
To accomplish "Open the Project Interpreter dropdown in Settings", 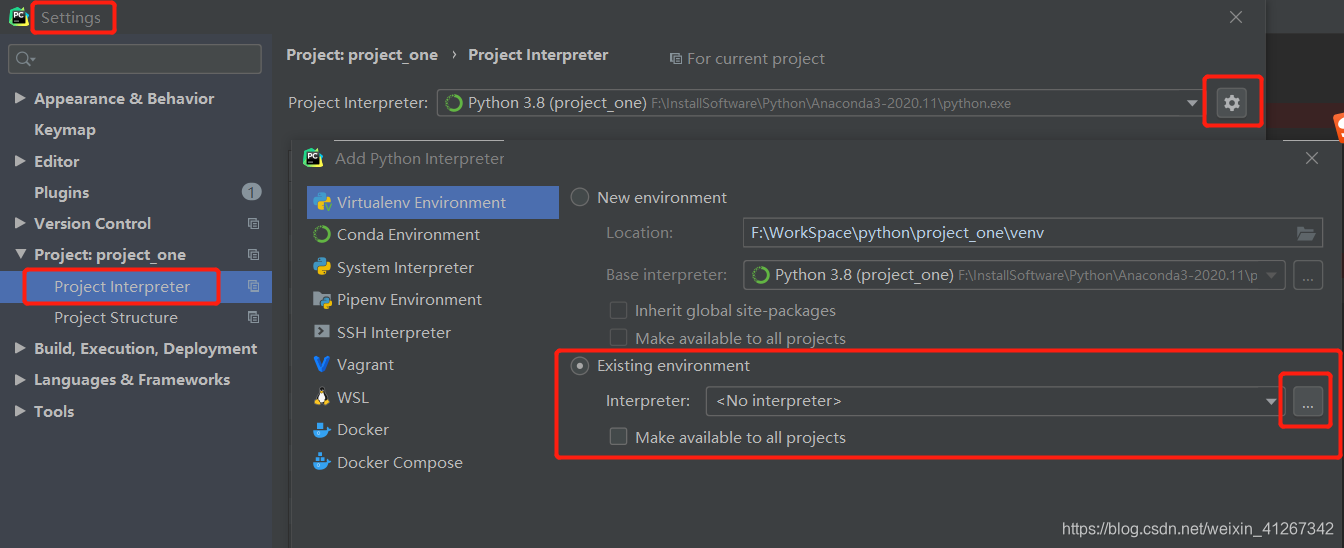I will pyautogui.click(x=820, y=102).
